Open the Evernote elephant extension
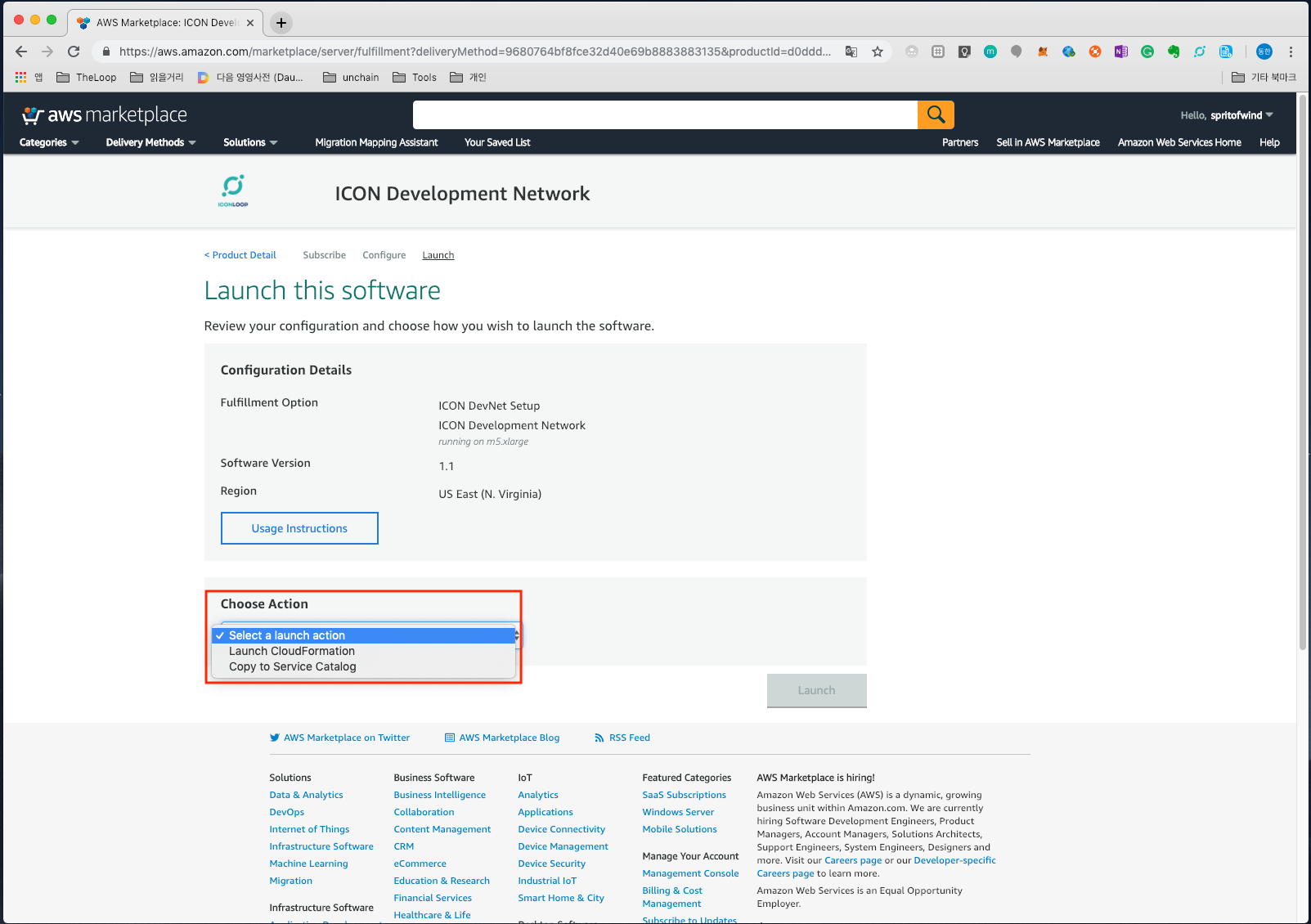 [x=1174, y=52]
